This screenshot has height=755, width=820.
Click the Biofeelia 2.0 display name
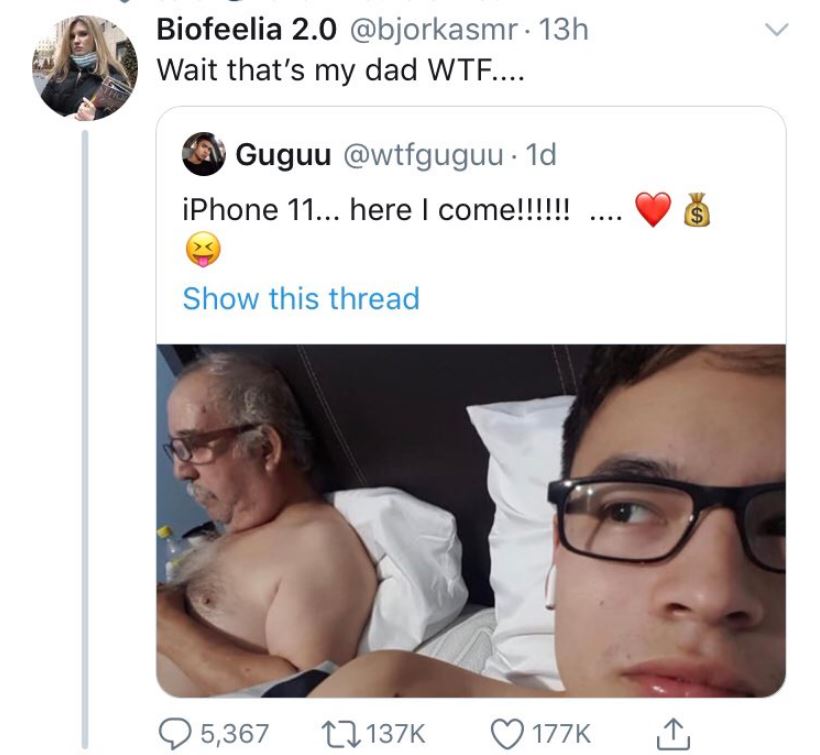click(x=247, y=31)
